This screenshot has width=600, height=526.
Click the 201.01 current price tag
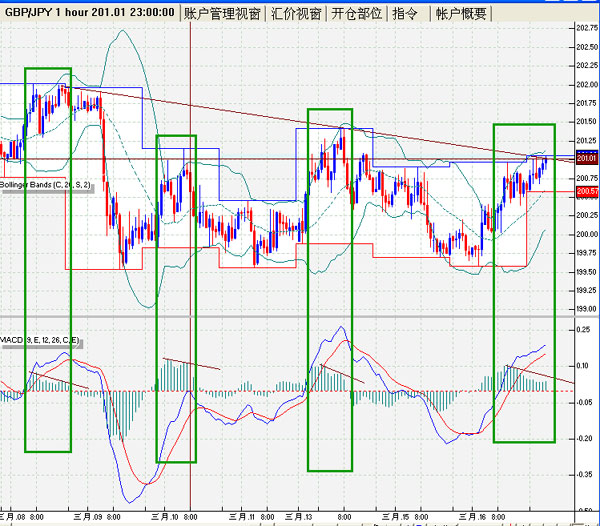pyautogui.click(x=587, y=158)
